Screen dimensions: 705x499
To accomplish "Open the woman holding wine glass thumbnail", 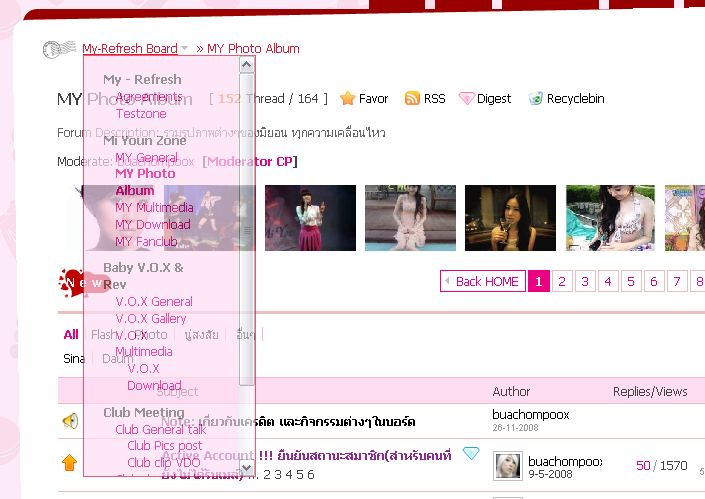I will pos(510,218).
